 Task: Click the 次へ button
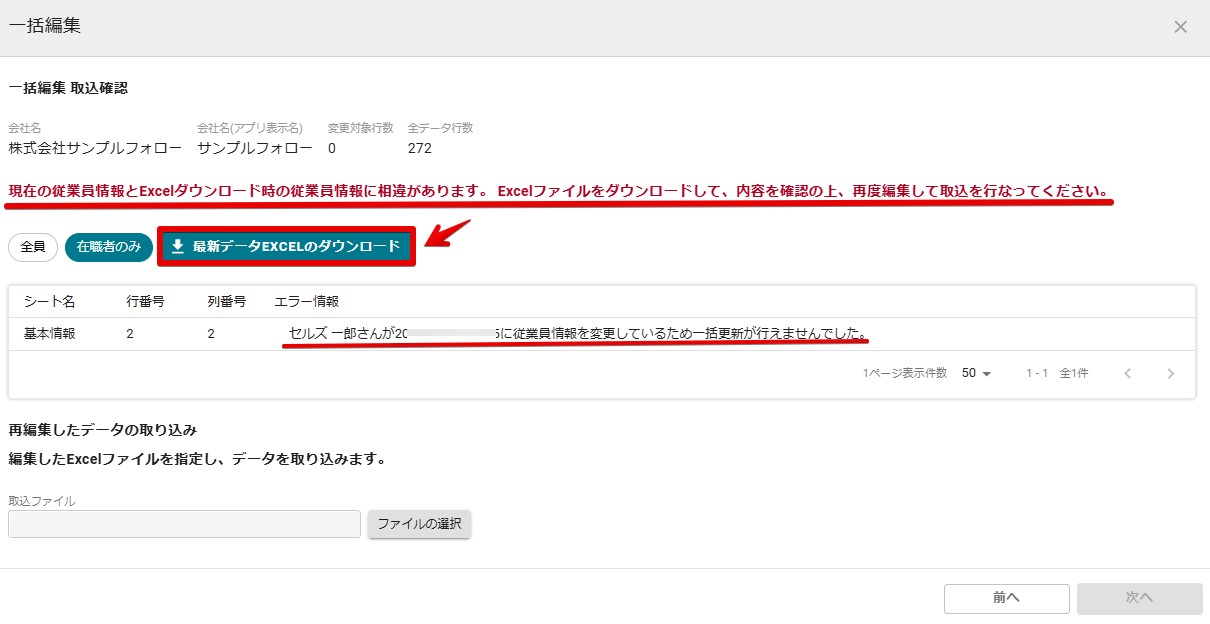tap(1139, 598)
